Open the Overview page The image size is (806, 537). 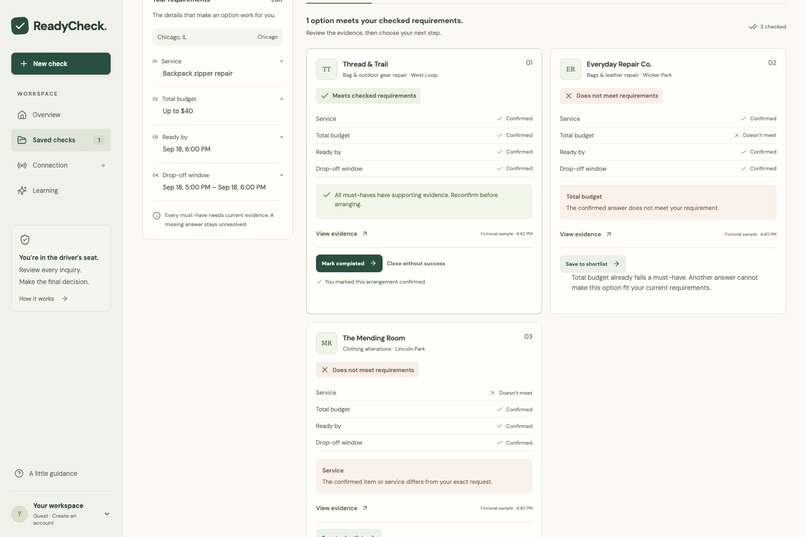pos(61,115)
